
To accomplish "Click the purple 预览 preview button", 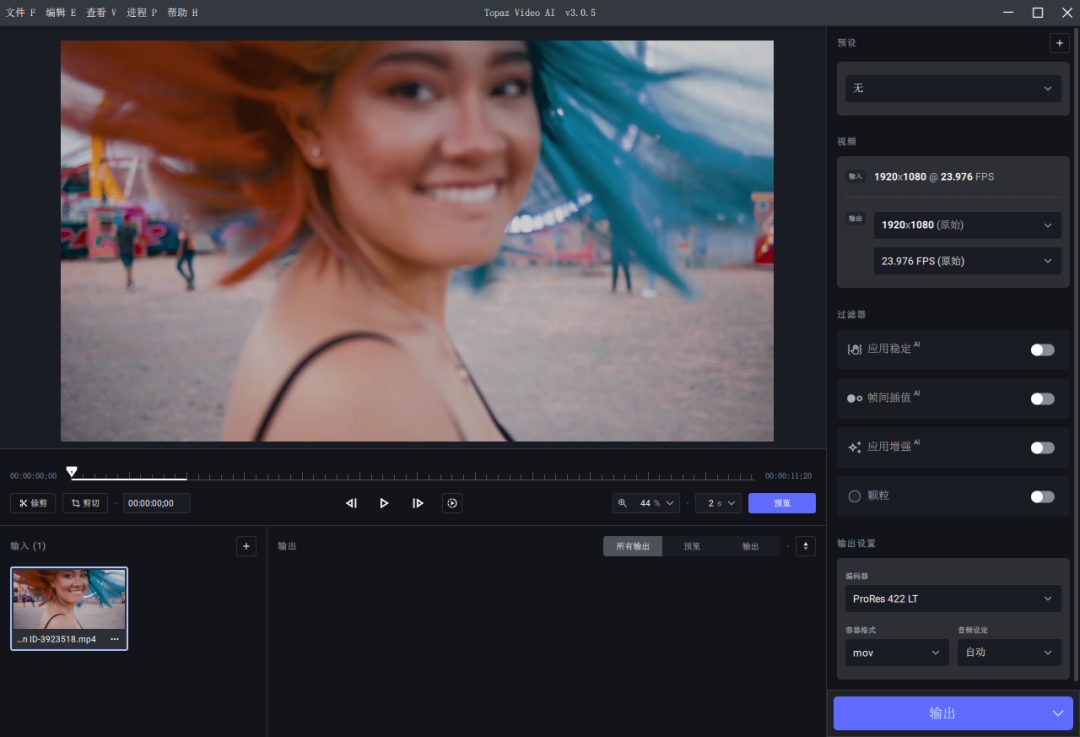I will click(781, 503).
